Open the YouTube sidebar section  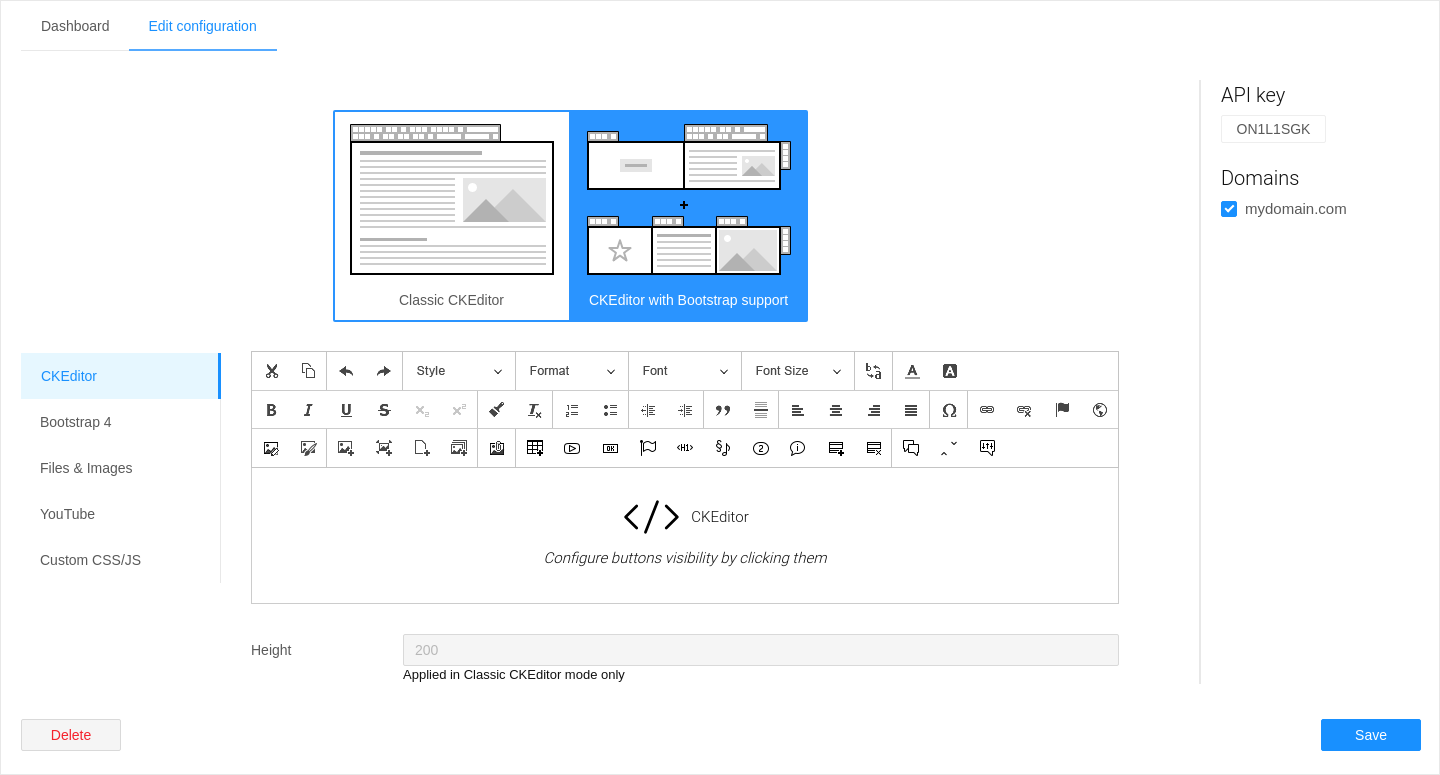tap(120, 514)
